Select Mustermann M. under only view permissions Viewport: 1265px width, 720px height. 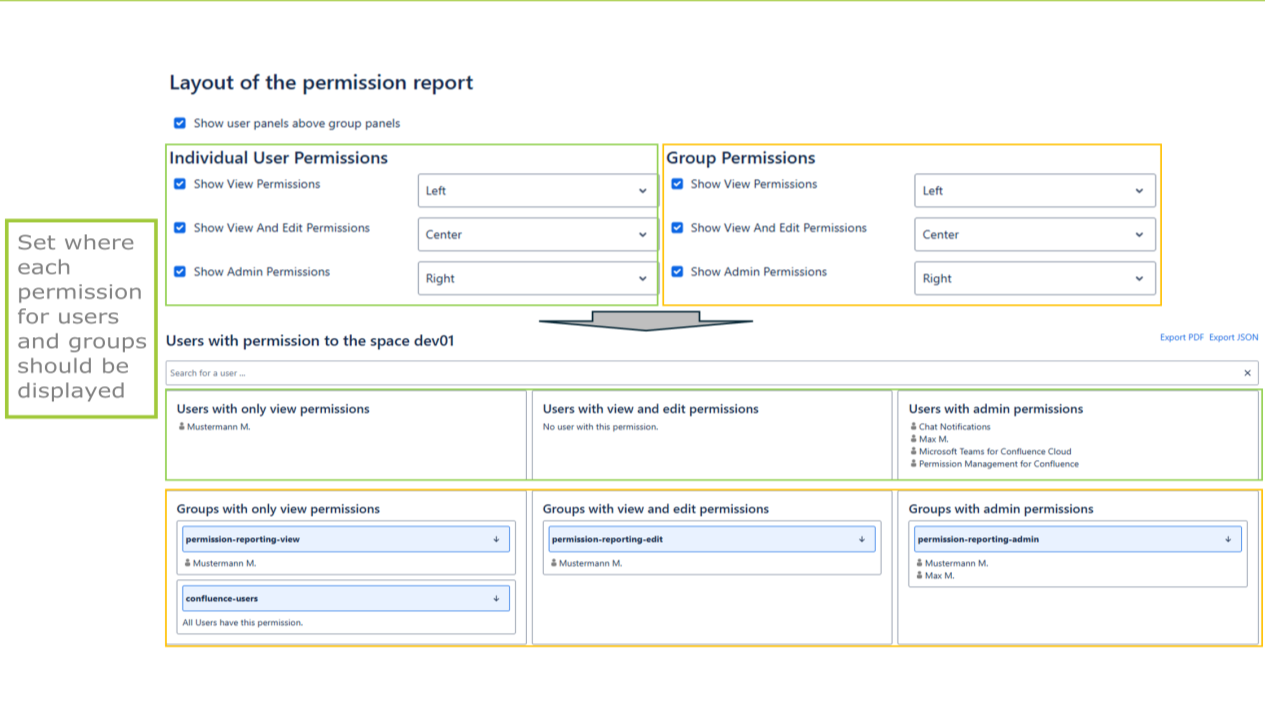[218, 427]
